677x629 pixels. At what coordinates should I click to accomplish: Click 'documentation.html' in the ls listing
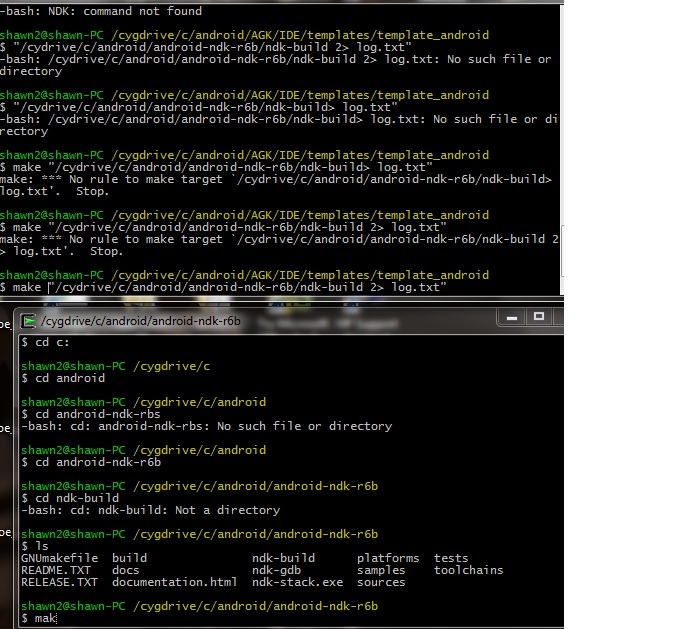[174, 582]
